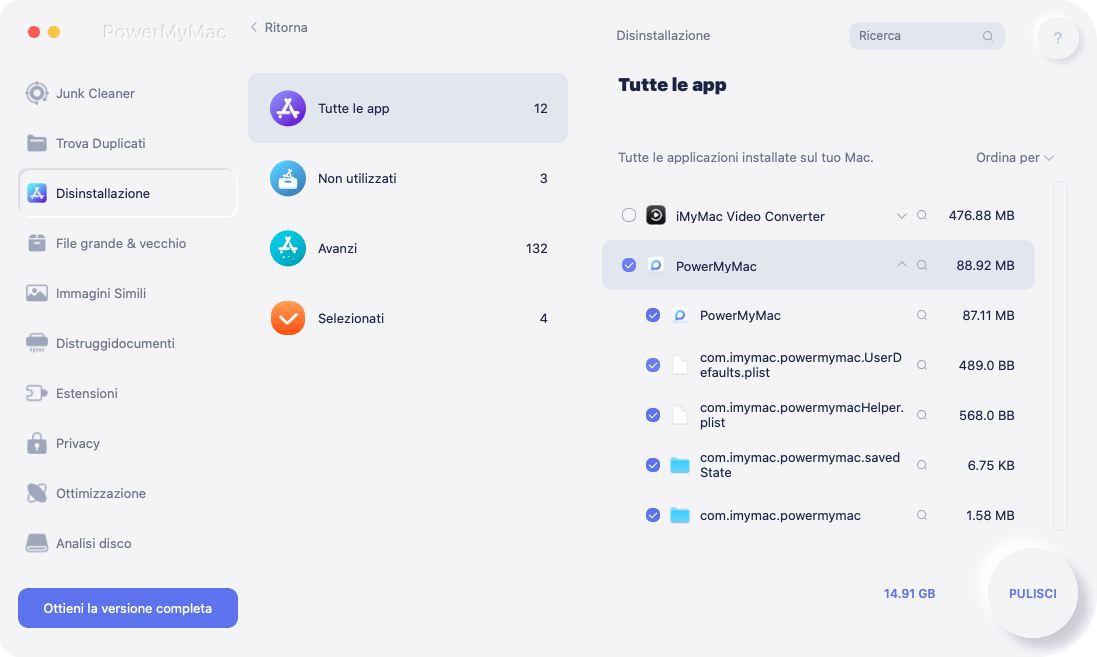Show the Non utilizzati category
The height and width of the screenshot is (657, 1097).
point(408,178)
